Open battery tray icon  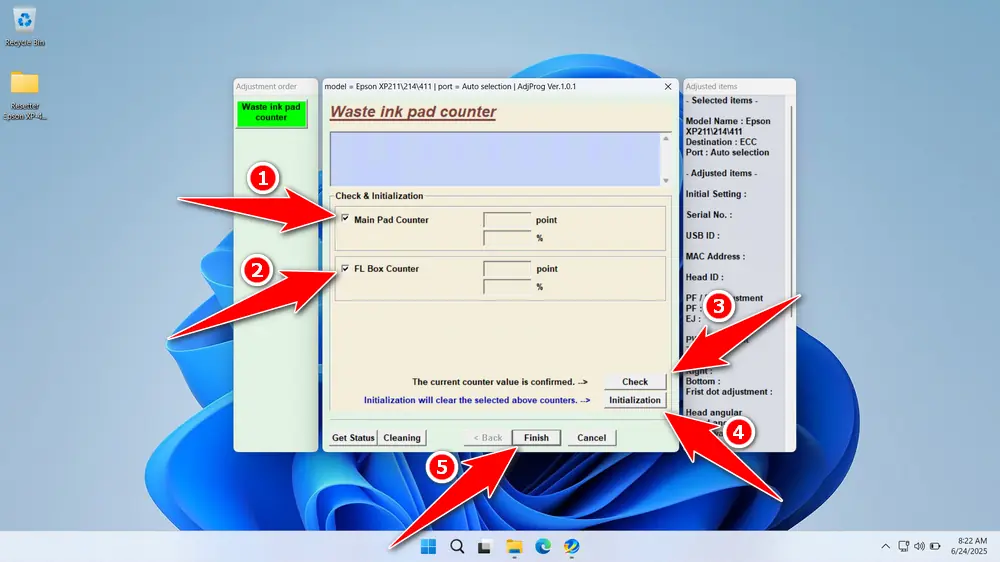[x=935, y=546]
